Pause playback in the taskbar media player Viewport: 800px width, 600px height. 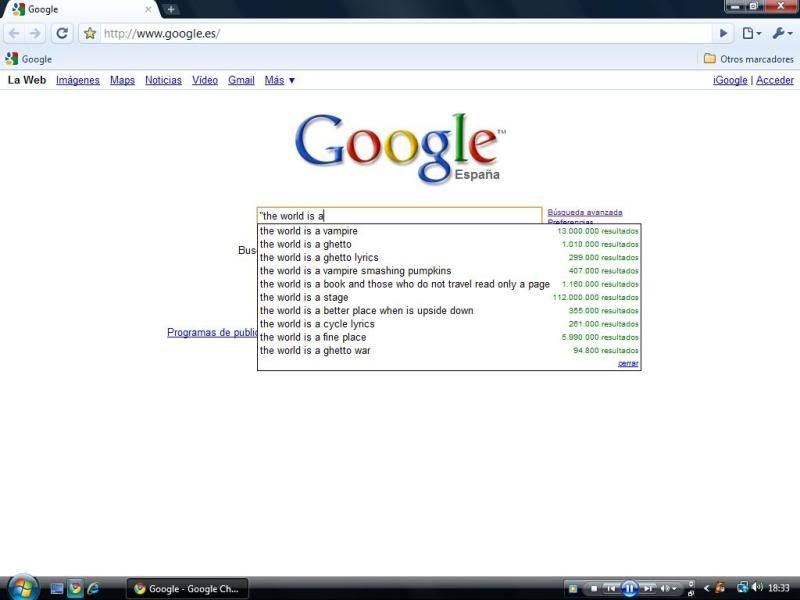click(x=629, y=589)
